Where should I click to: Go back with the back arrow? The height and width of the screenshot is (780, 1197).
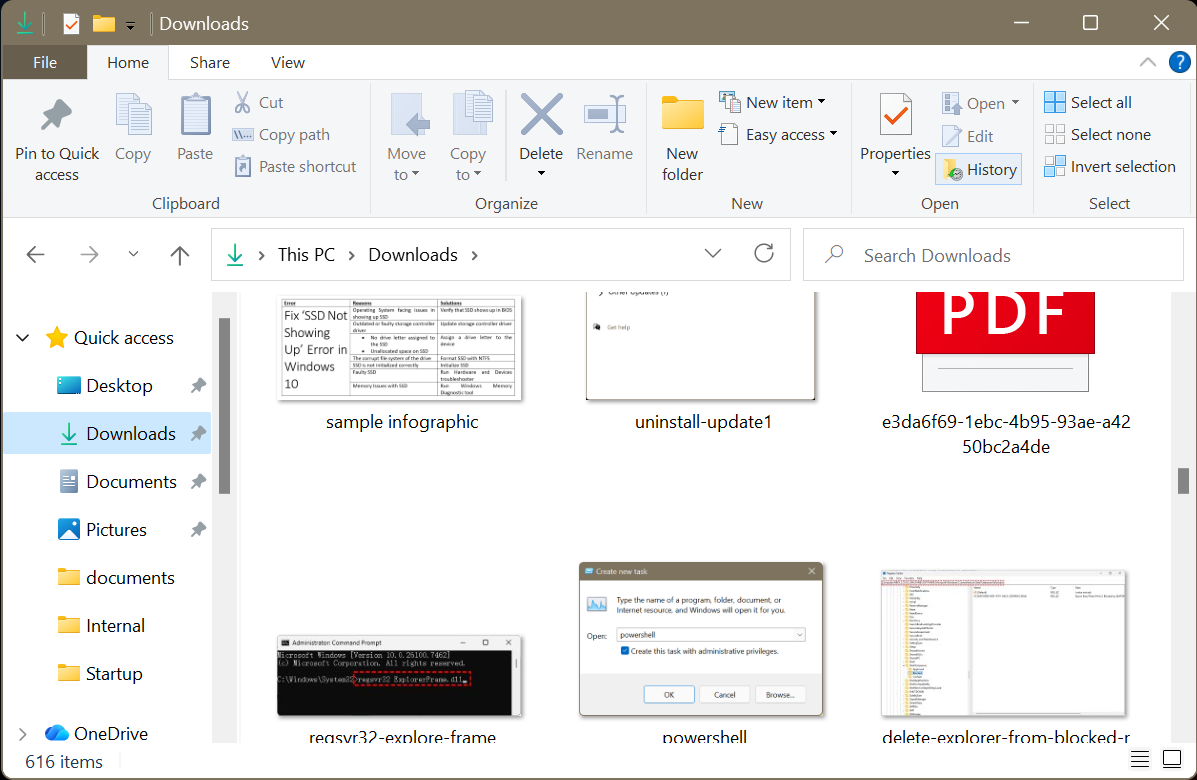pos(36,254)
